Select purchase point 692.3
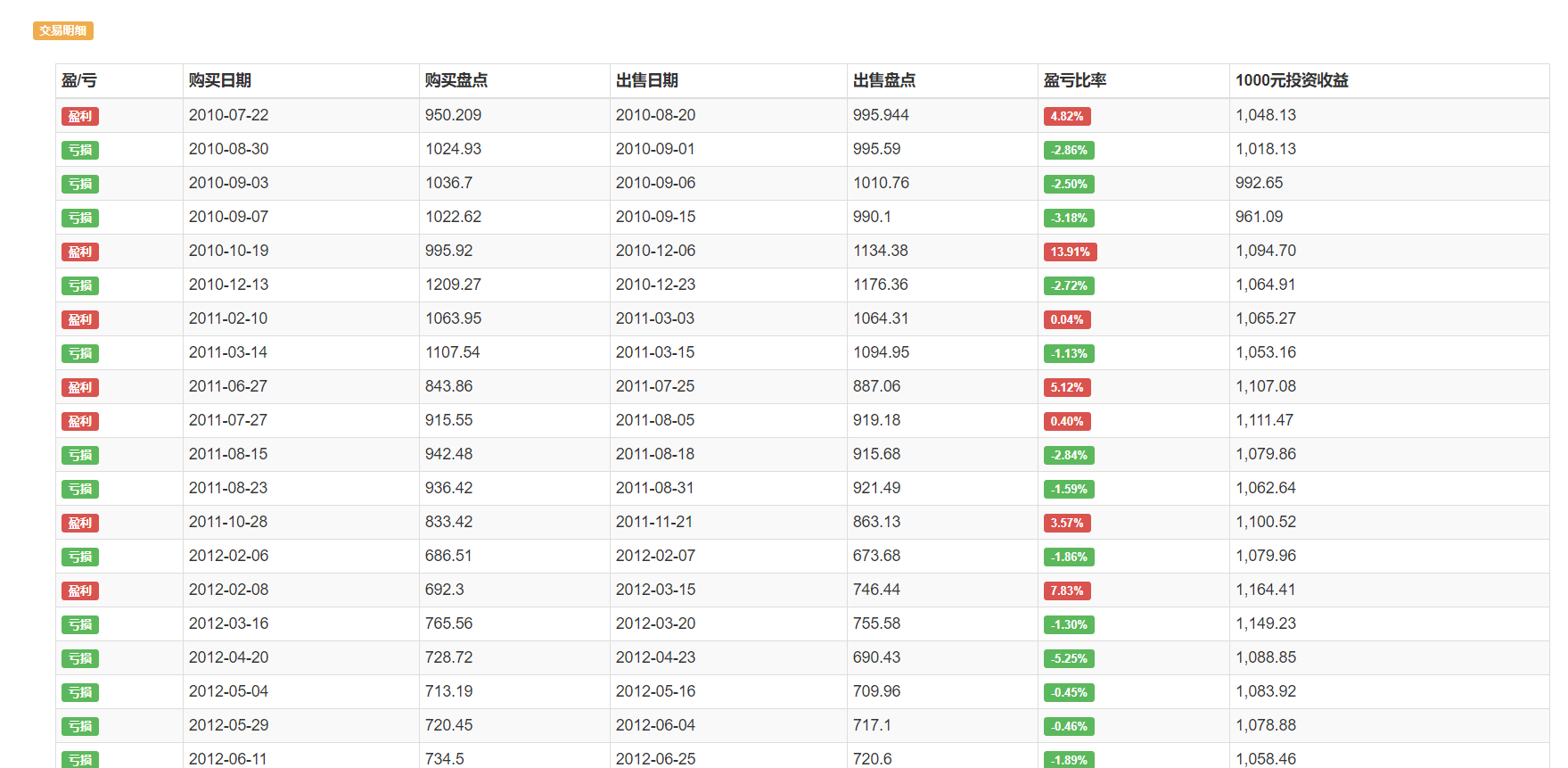1568x768 pixels. [445, 590]
